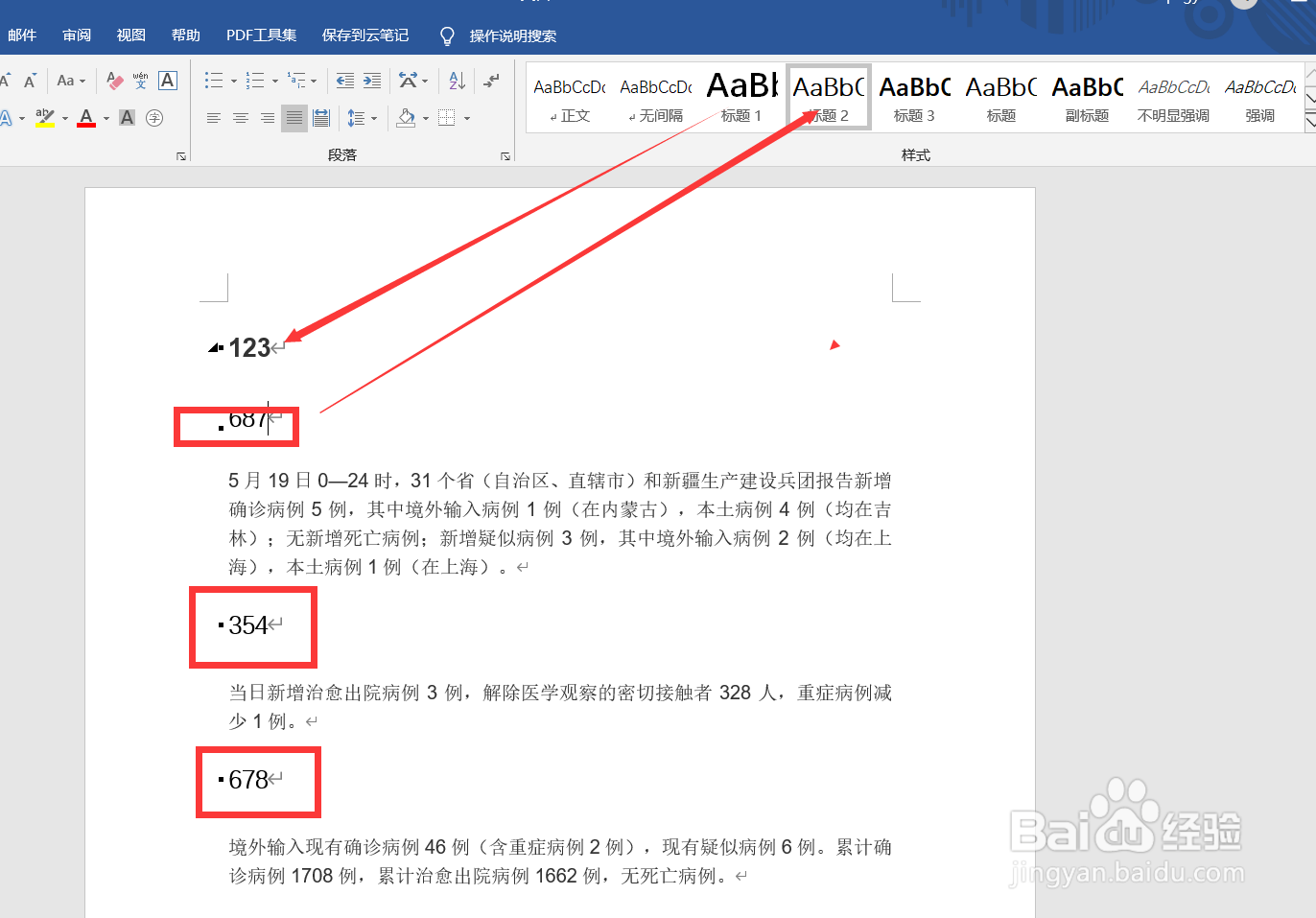Open the PDF工具集 tab
Viewport: 1316px width, 918px height.
click(261, 35)
